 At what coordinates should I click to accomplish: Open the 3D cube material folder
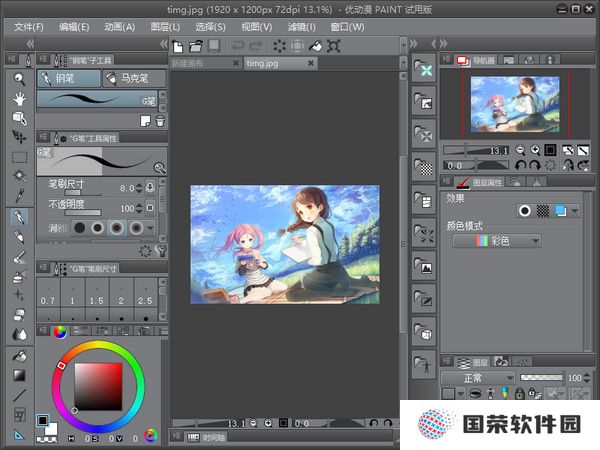424,331
